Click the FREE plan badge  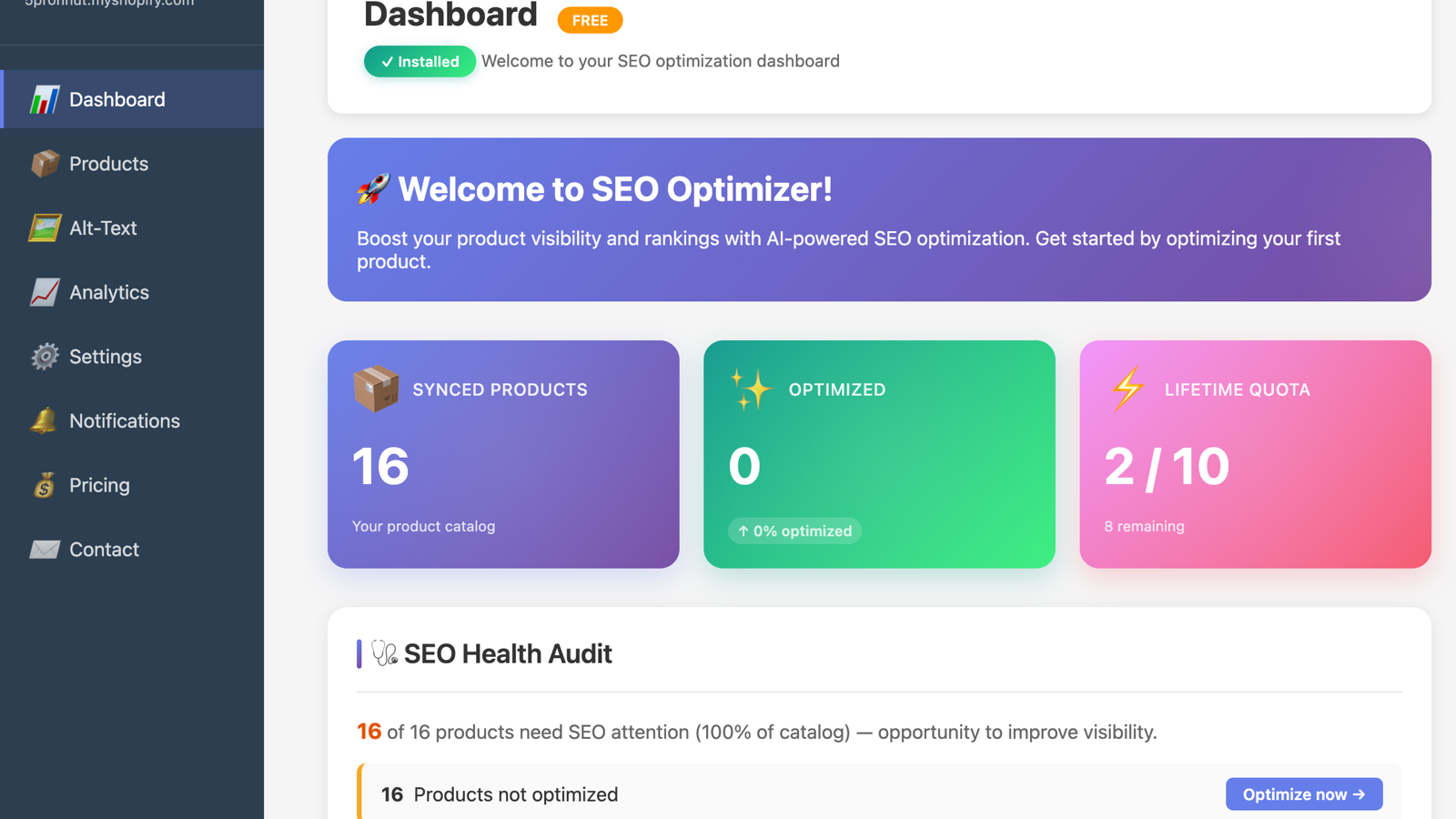[590, 20]
